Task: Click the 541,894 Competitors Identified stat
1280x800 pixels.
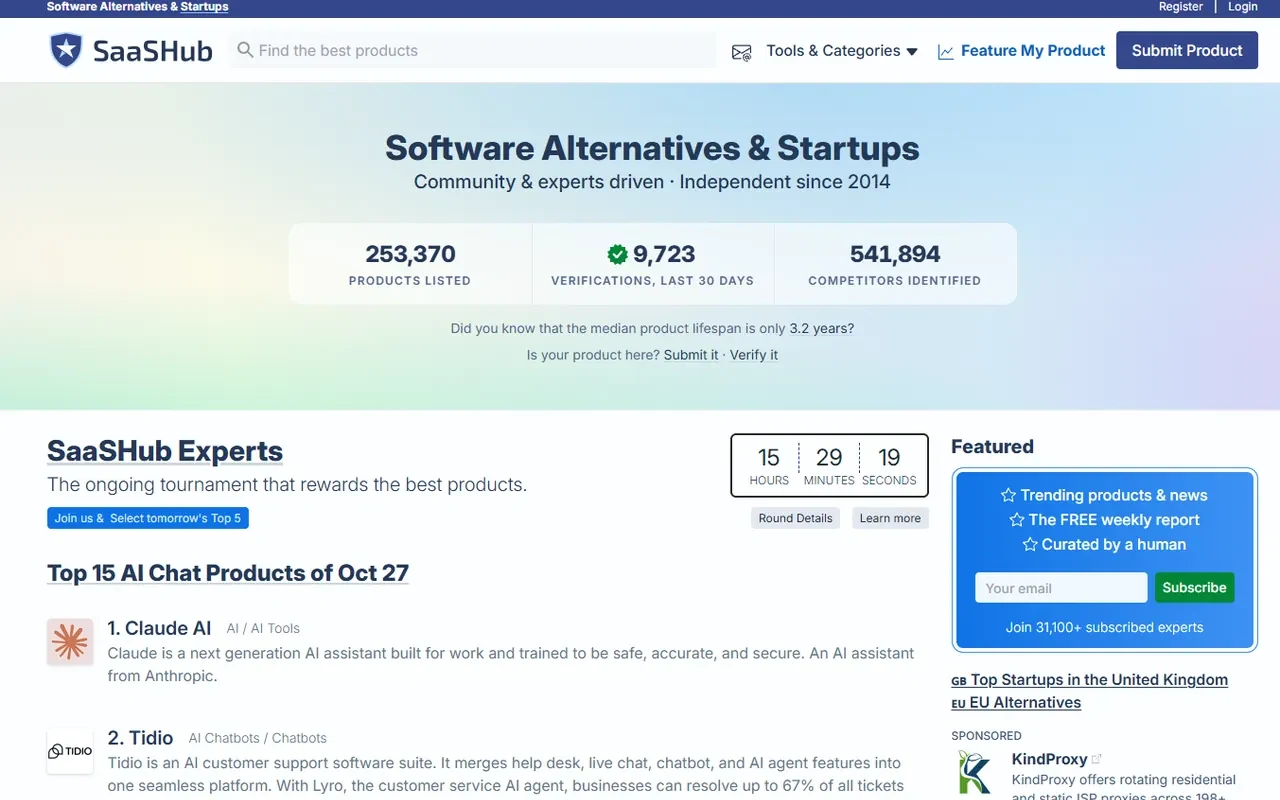Action: pos(895,265)
